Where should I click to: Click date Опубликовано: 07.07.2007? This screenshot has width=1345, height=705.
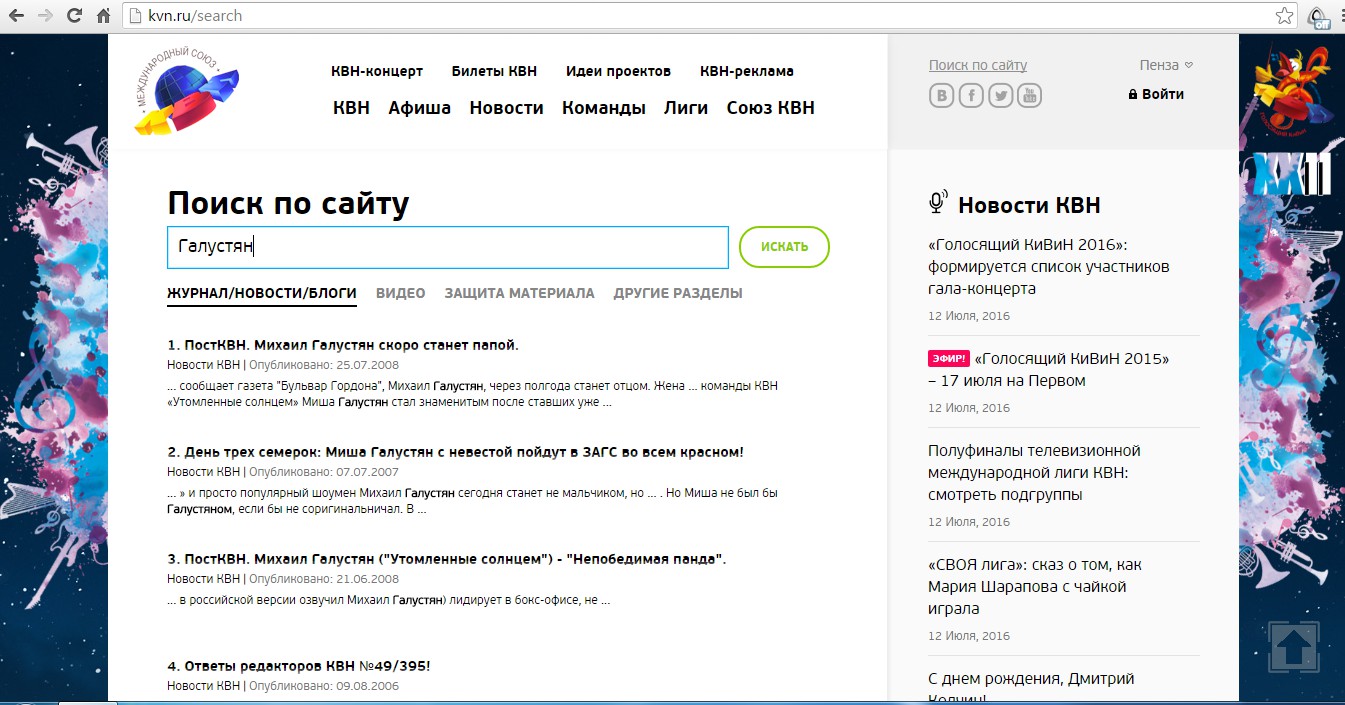[x=324, y=472]
